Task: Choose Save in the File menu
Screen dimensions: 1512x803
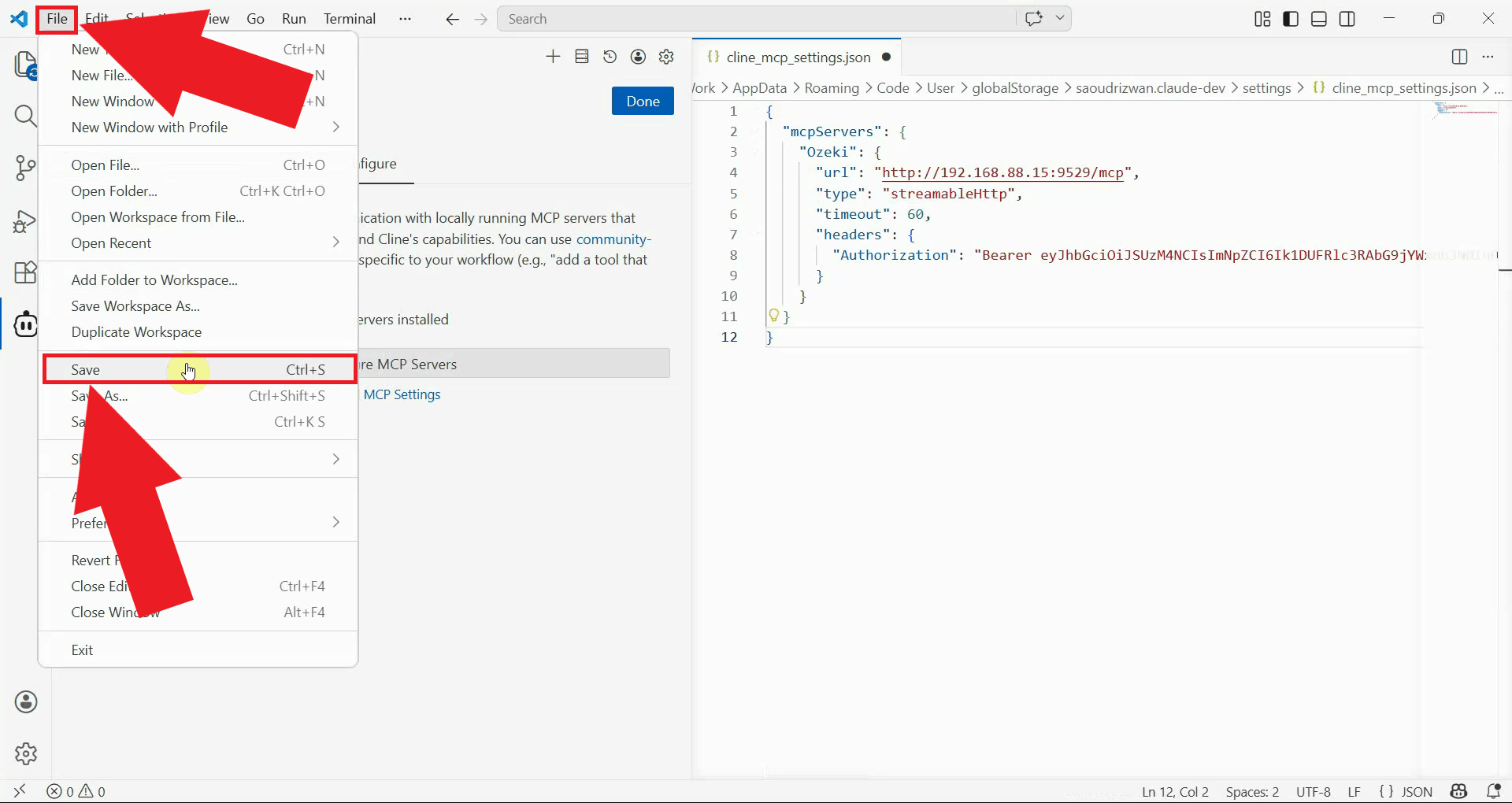Action: [198, 369]
